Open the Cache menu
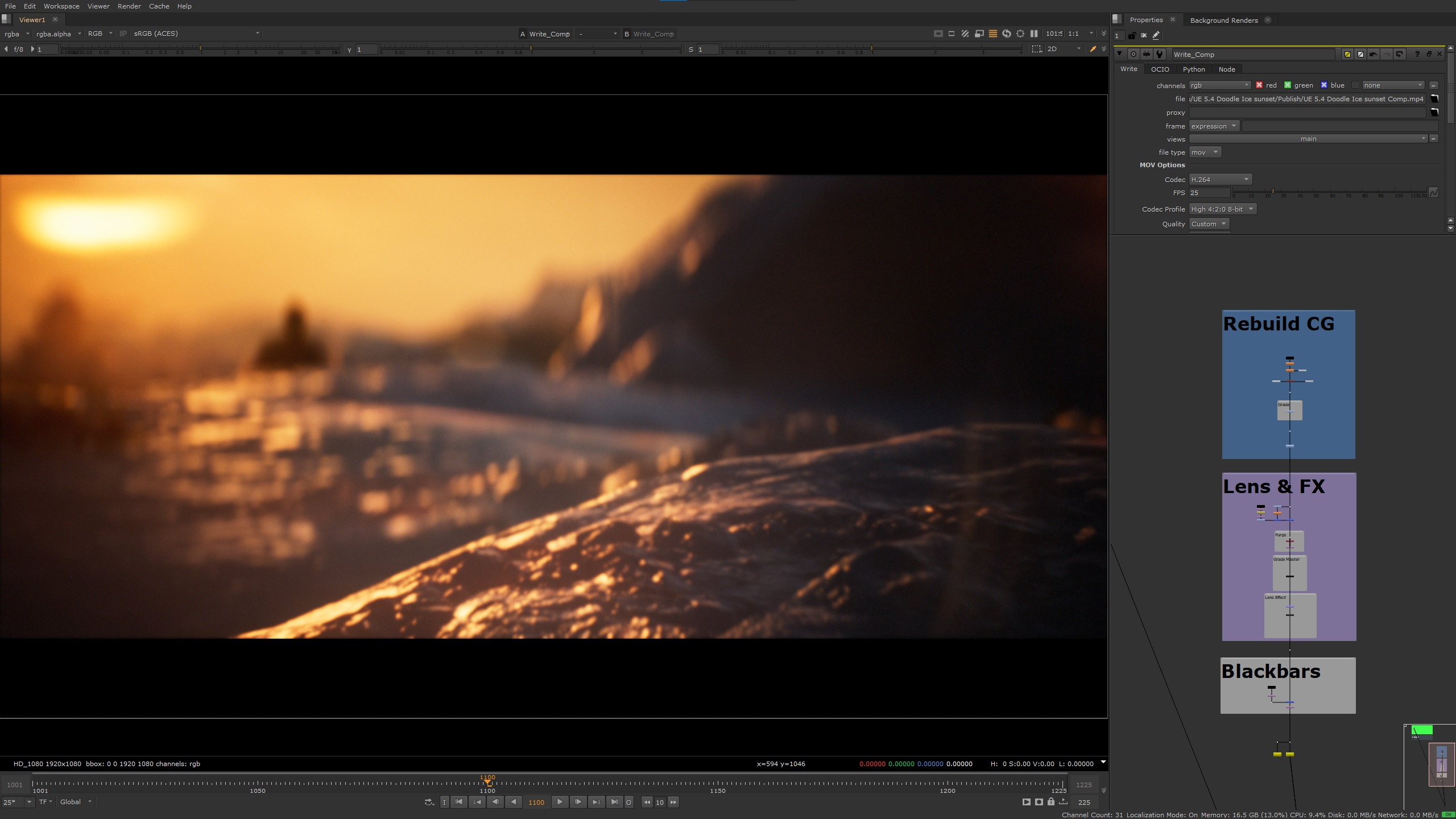The image size is (1456, 819). [159, 6]
